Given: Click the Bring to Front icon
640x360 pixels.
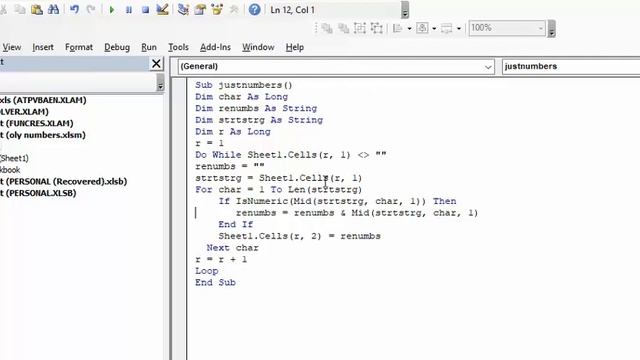Looking at the screenshot, I should (x=327, y=28).
